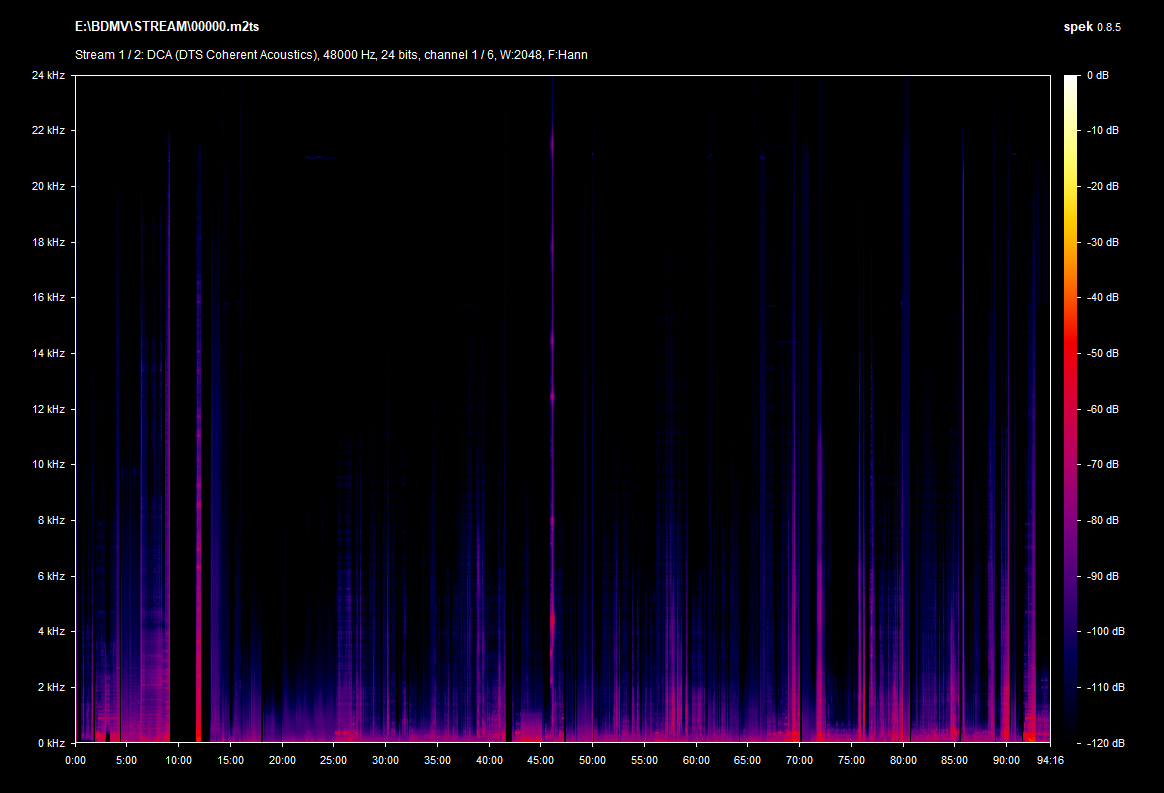This screenshot has width=1164, height=793.
Task: Click the spek 0.8.5 version label
Action: tap(1091, 27)
